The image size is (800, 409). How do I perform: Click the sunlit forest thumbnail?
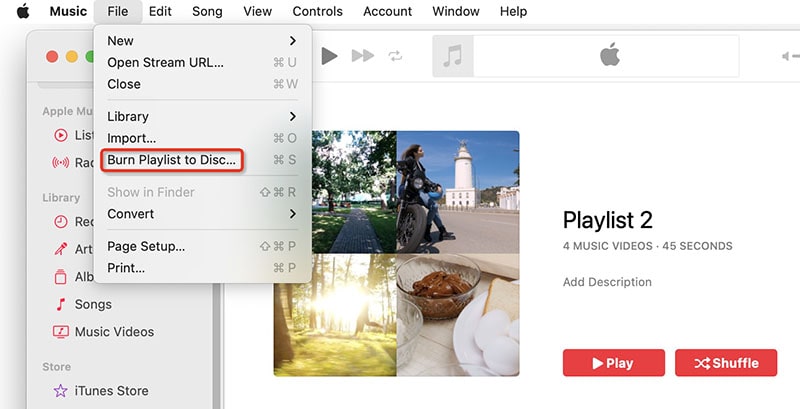click(x=335, y=315)
